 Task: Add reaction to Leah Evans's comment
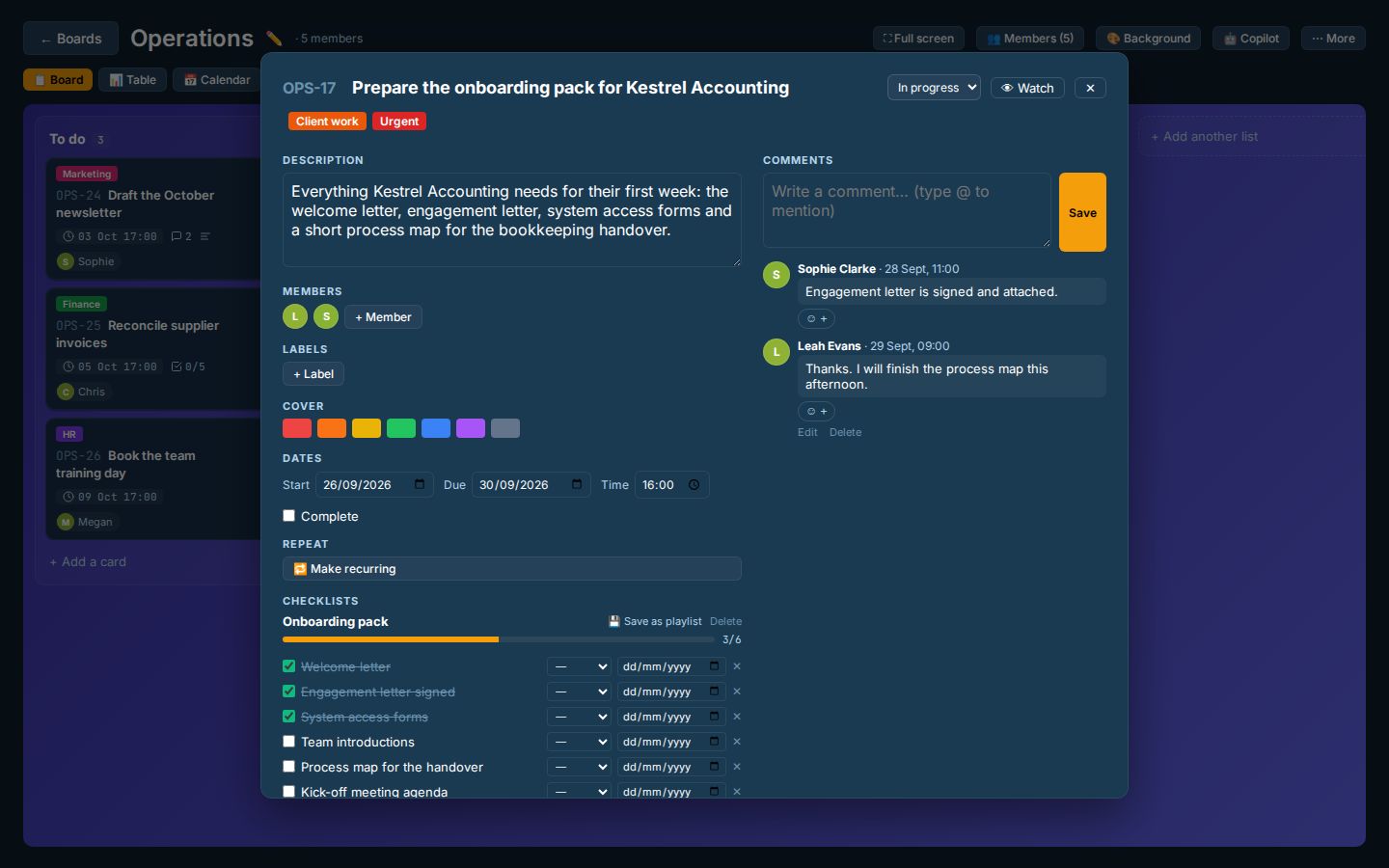pyautogui.click(x=816, y=411)
